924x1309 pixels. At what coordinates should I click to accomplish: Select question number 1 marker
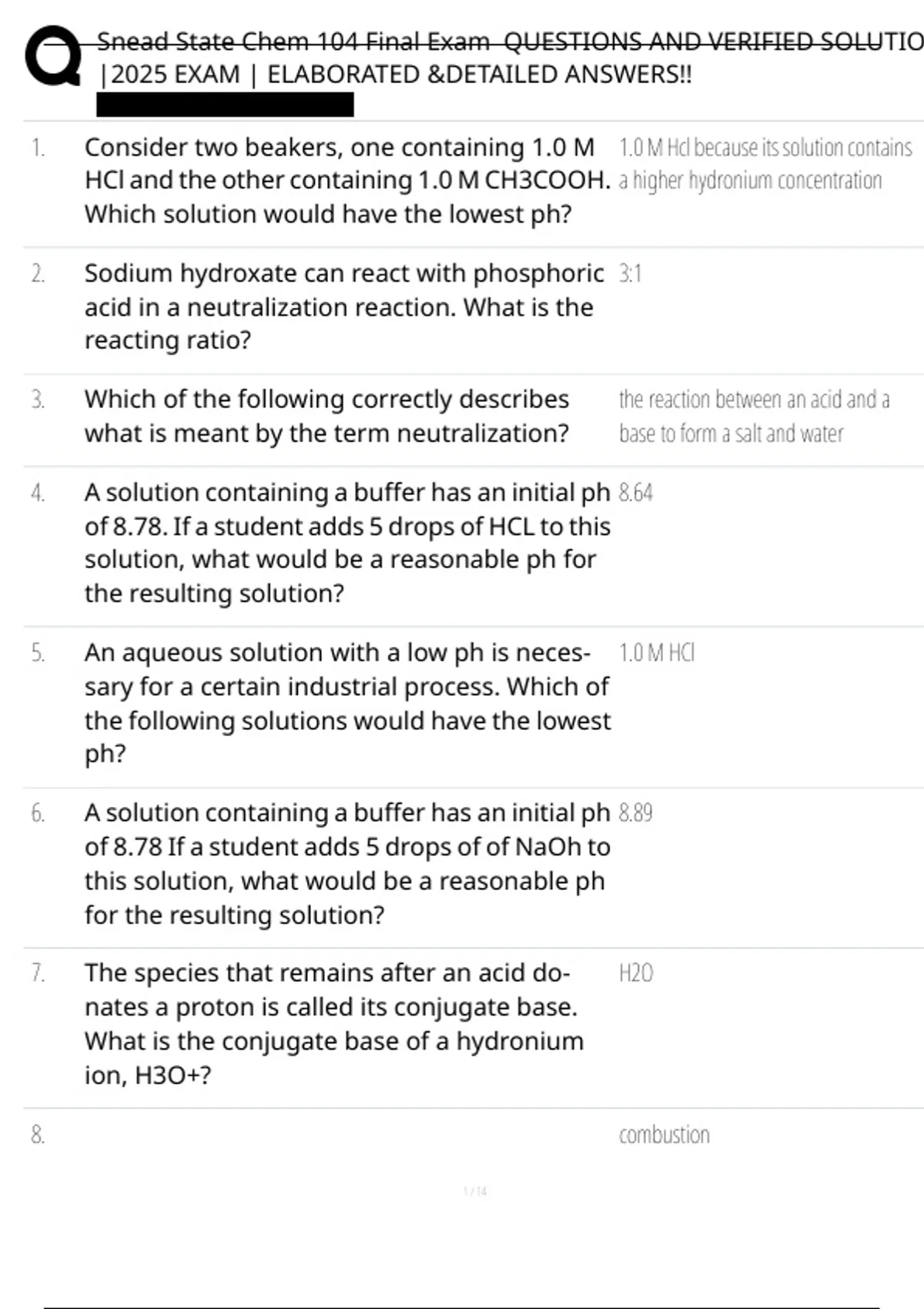pyautogui.click(x=38, y=147)
